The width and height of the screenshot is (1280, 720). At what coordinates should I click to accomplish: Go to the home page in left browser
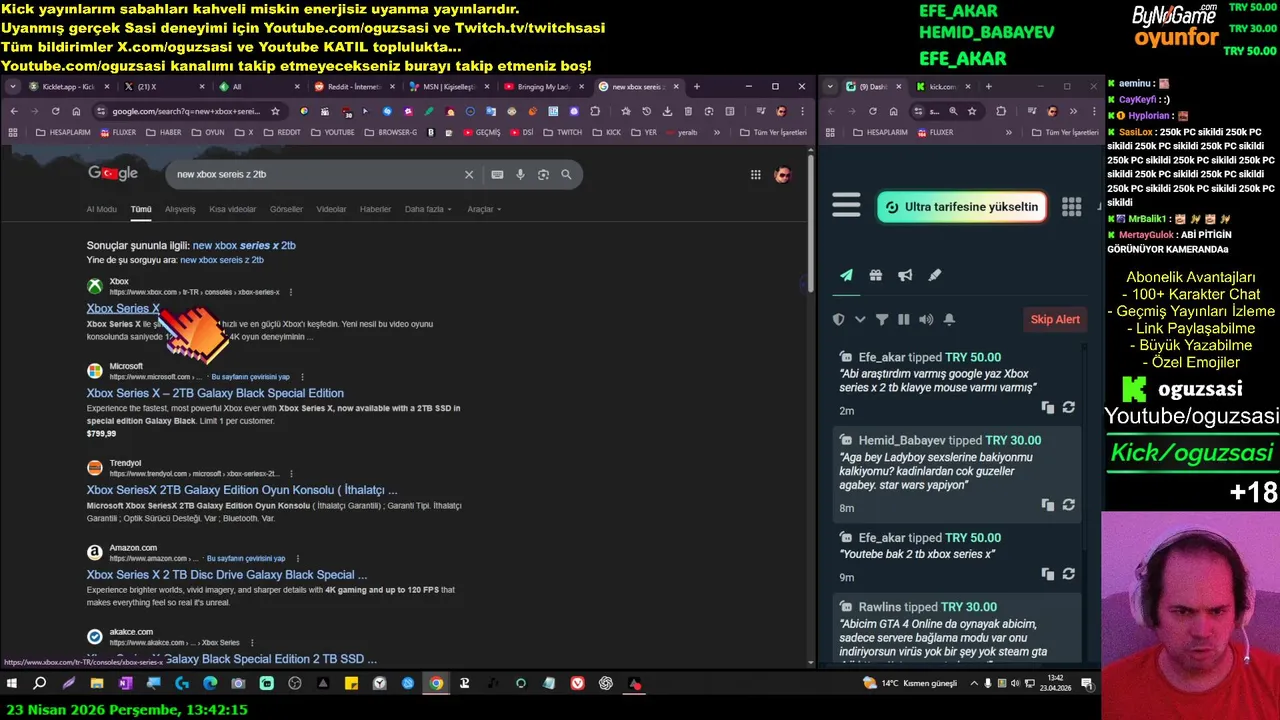(76, 111)
